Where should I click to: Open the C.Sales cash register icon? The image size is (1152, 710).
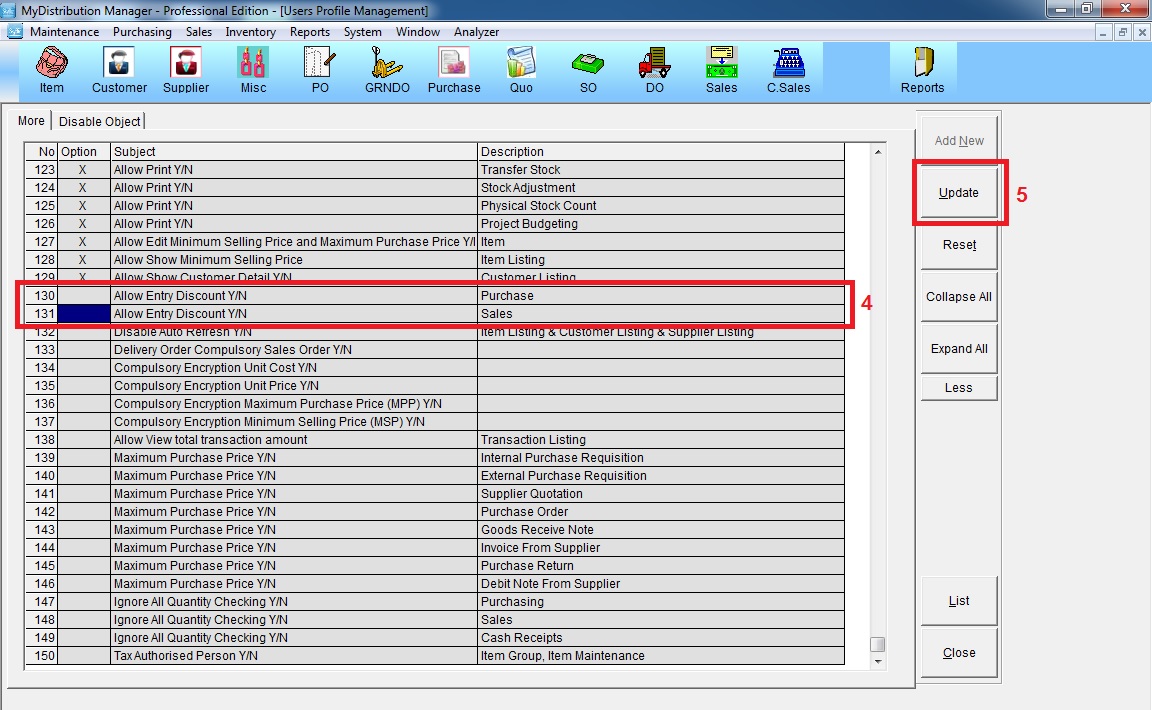point(788,70)
